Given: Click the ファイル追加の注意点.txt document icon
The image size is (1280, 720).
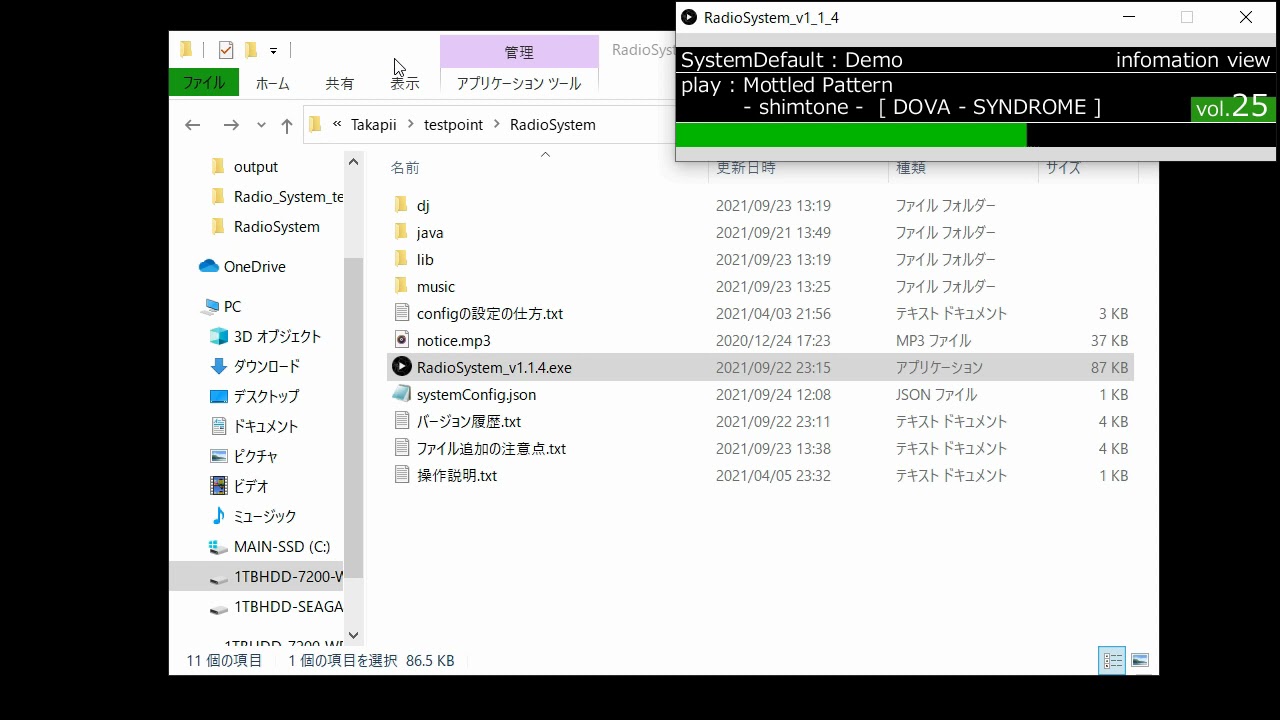Looking at the screenshot, I should 401,448.
